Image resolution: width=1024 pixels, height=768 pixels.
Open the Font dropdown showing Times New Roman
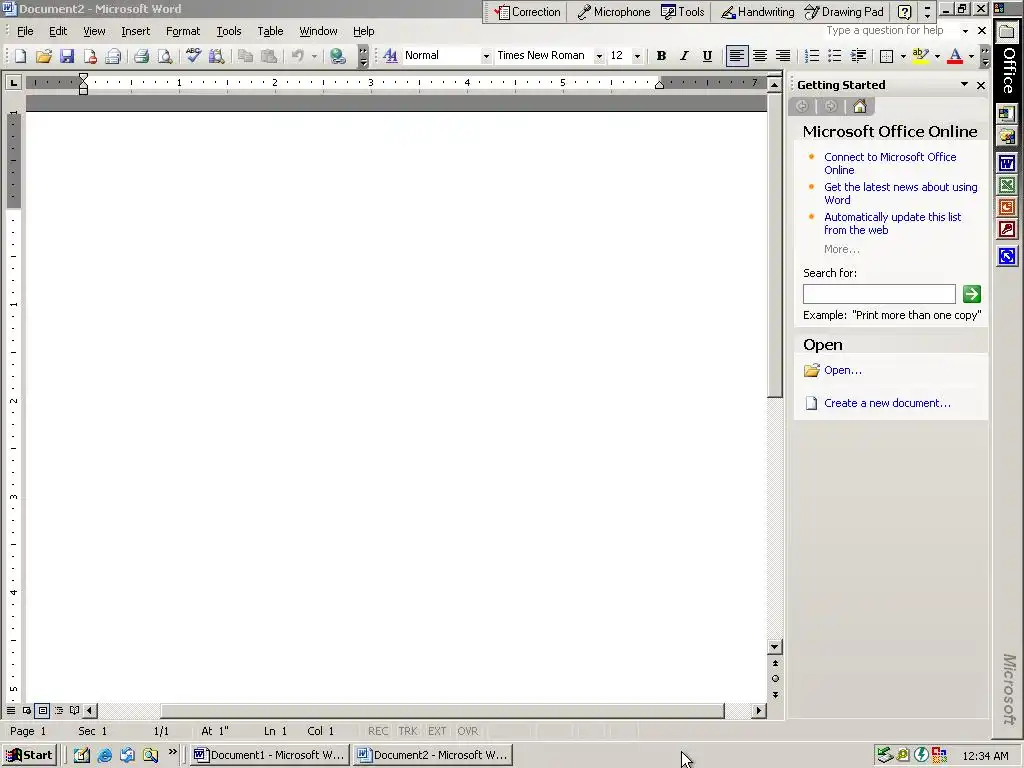coord(599,56)
